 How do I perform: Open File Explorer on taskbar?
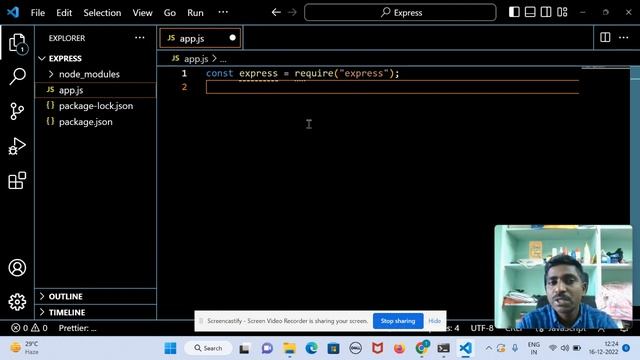click(289, 349)
